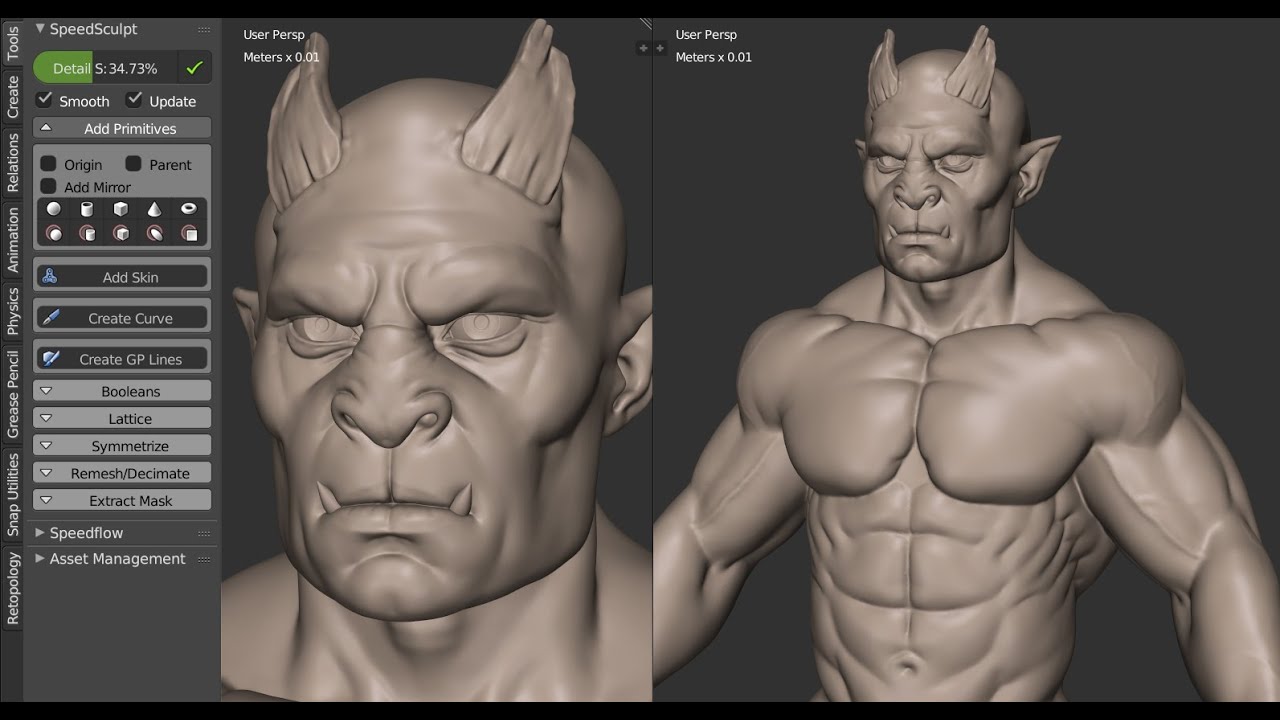Toggle the Update checkbox

[x=135, y=100]
